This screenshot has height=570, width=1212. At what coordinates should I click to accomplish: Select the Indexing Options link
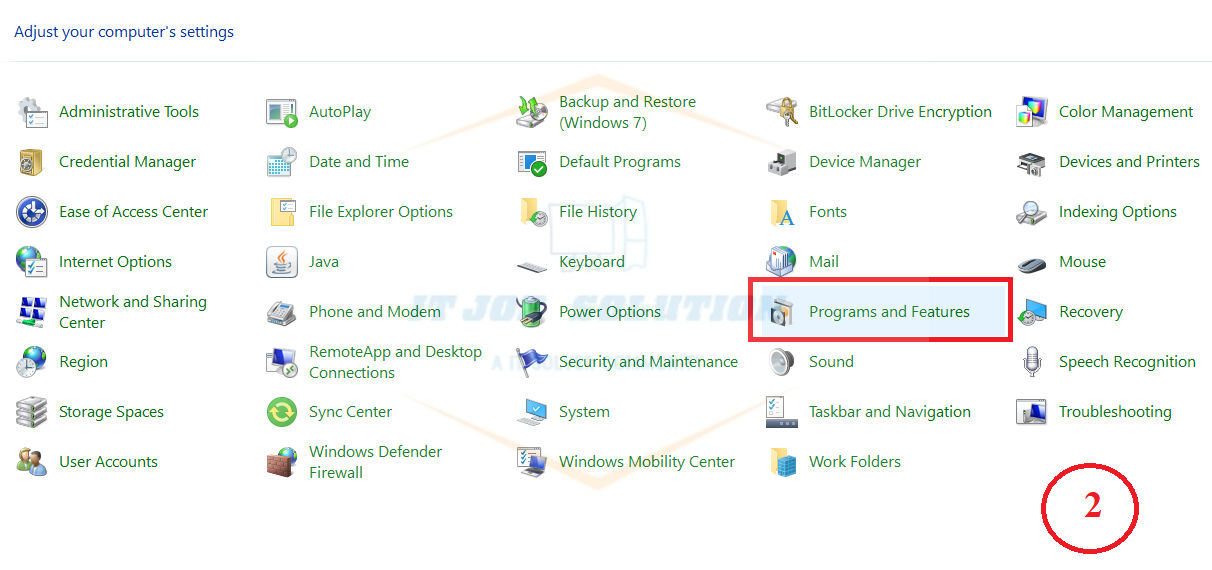tap(1117, 212)
